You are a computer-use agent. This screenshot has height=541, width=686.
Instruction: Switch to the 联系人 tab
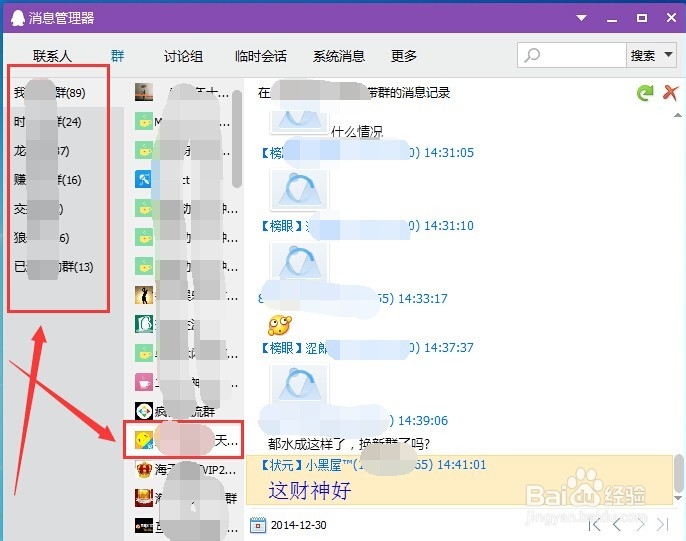[52, 56]
